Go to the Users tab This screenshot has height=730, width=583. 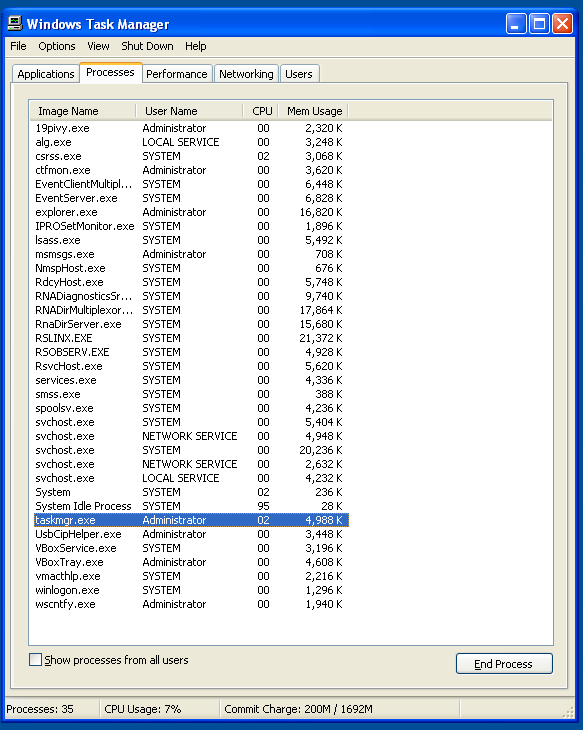coord(299,74)
